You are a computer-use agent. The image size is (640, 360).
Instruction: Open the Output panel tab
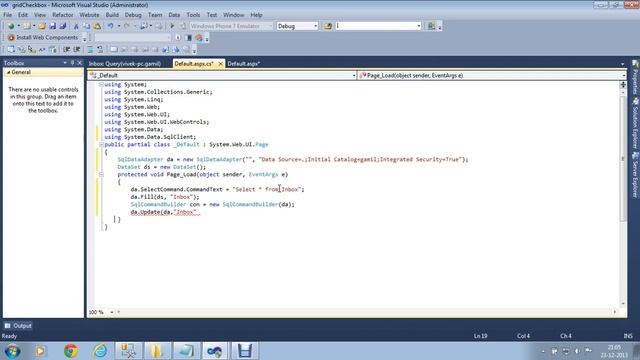click(18, 326)
